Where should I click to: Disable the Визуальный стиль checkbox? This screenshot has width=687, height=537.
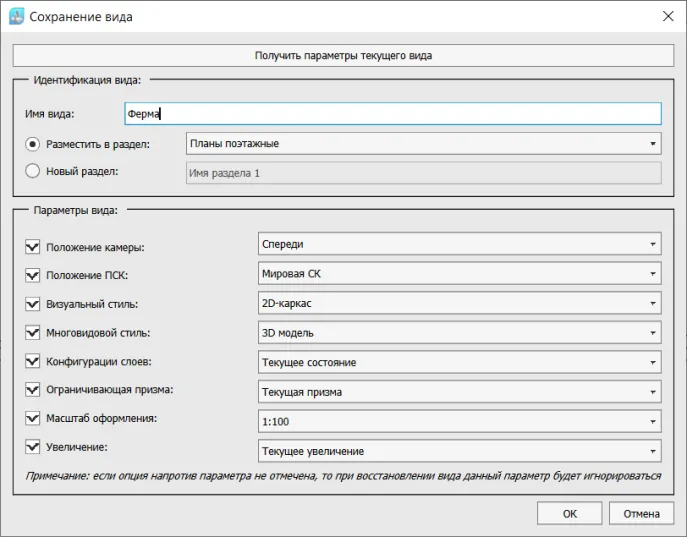click(33, 304)
